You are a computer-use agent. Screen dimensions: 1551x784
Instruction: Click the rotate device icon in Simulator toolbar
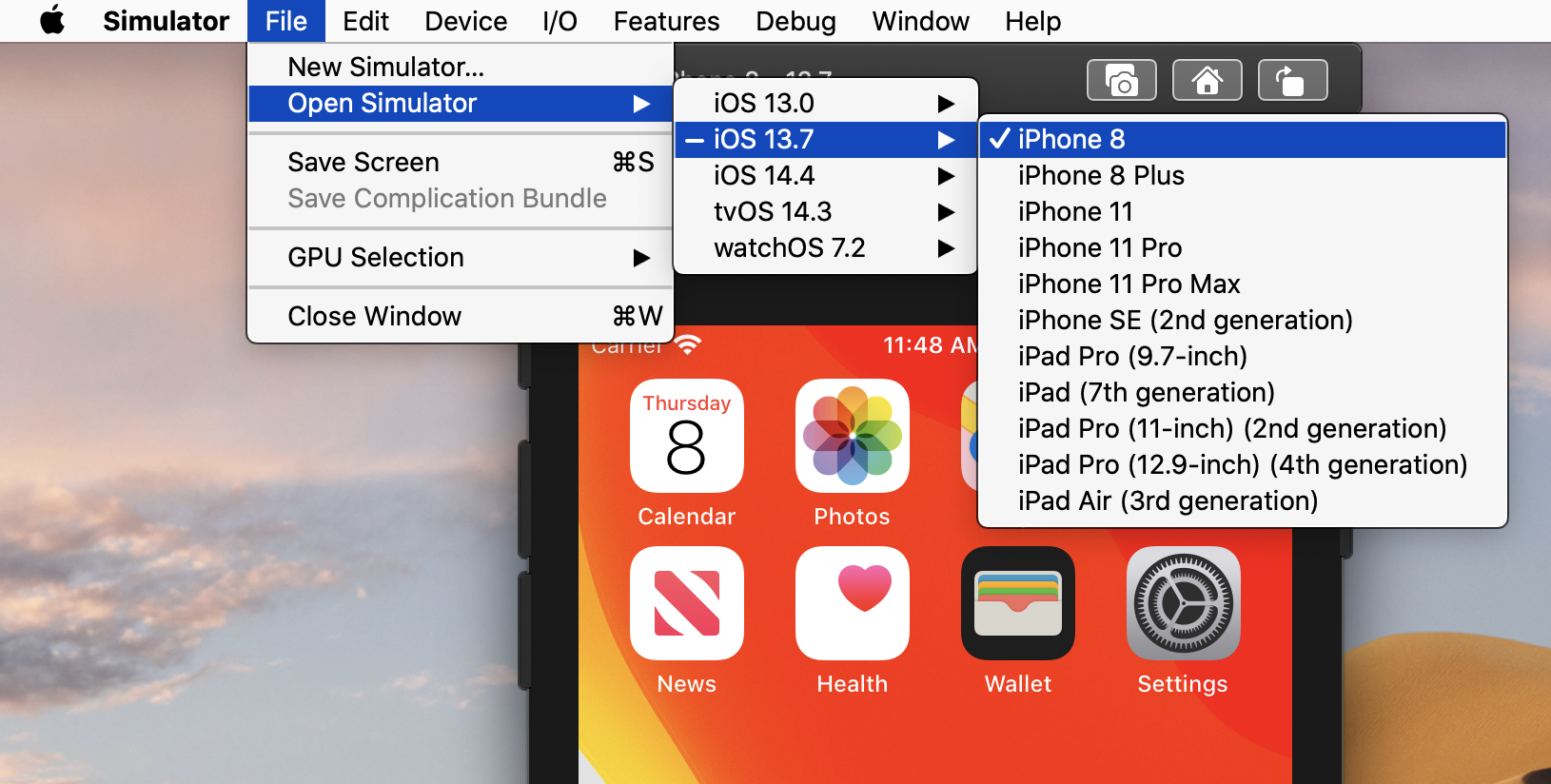pyautogui.click(x=1292, y=80)
